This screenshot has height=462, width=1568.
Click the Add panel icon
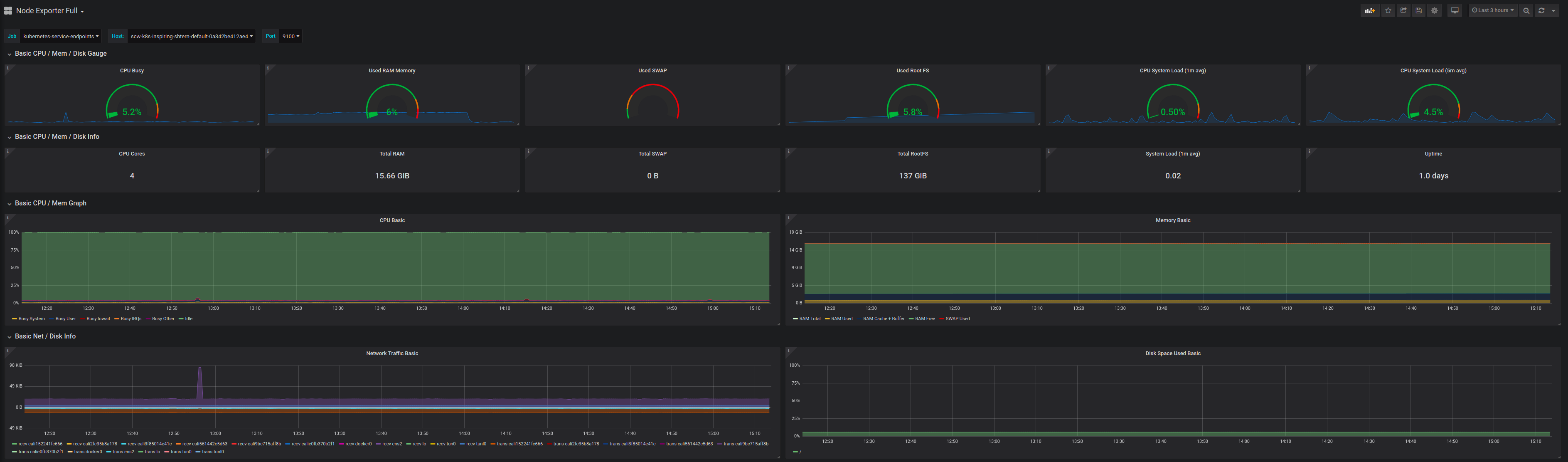point(1370,10)
